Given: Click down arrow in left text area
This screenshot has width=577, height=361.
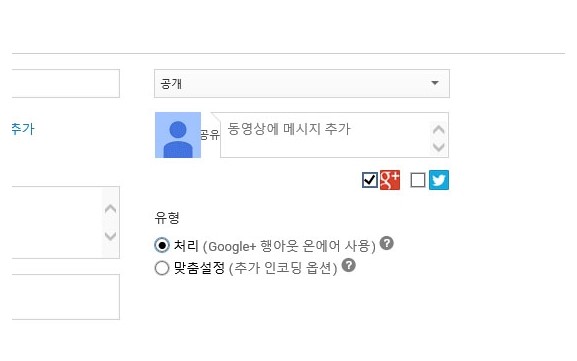Looking at the screenshot, I should click(x=110, y=236).
